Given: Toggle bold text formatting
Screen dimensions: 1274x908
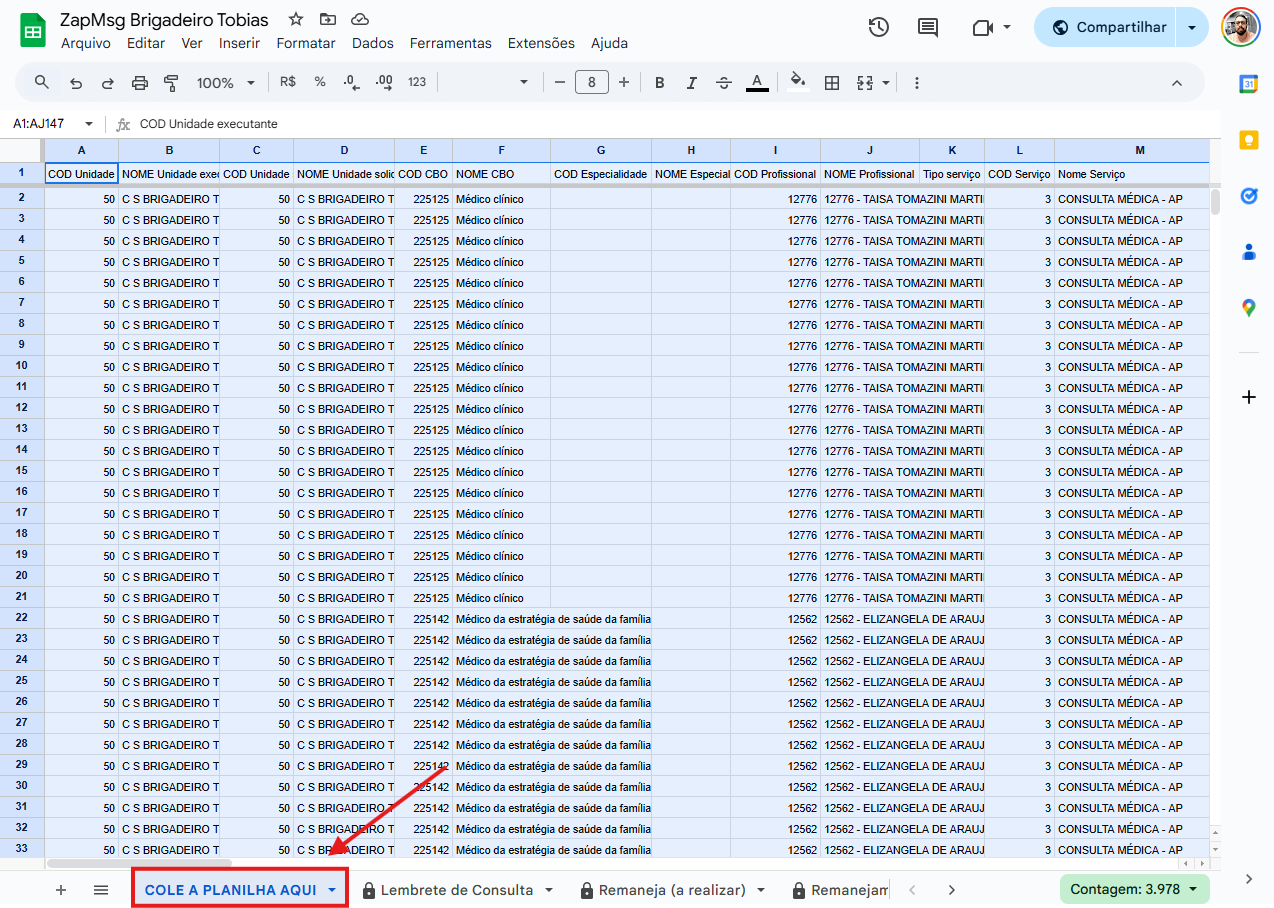Looking at the screenshot, I should point(659,83).
